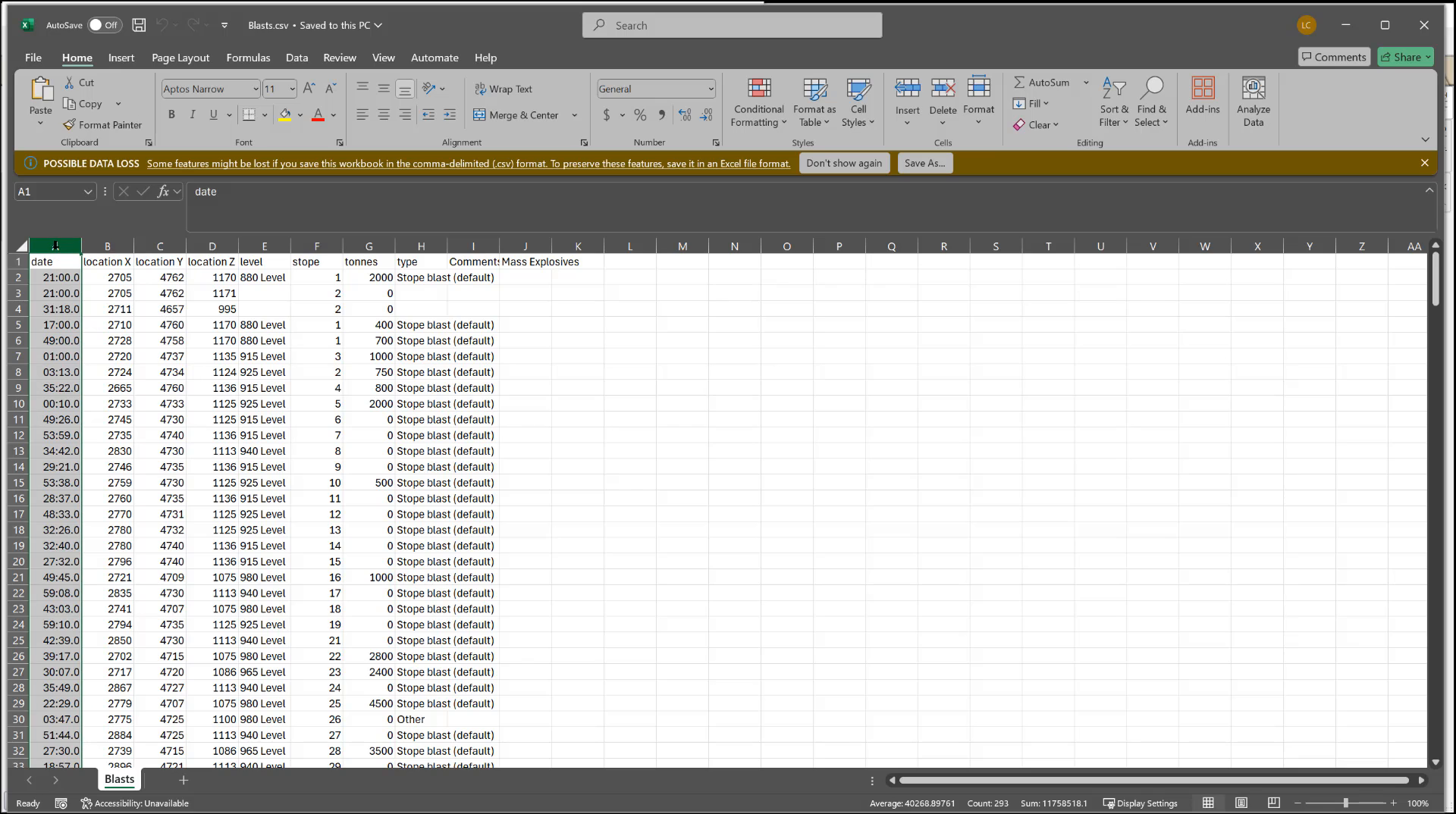Apply red Font Color swatch

318,114
